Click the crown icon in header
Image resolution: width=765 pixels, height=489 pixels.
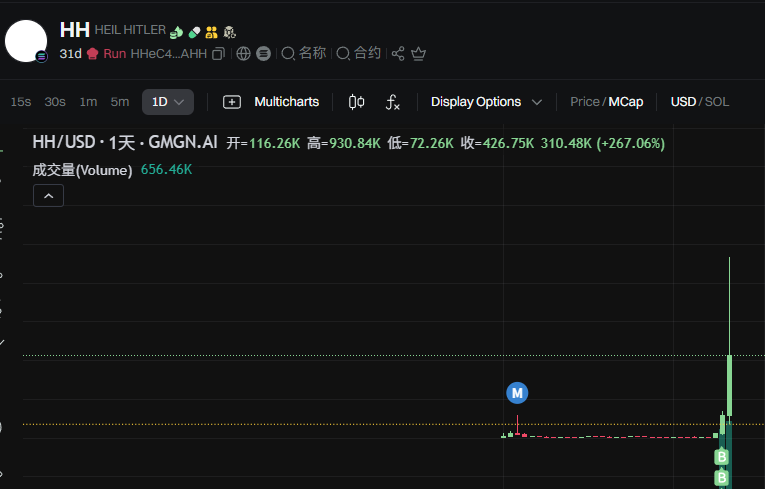pos(419,54)
